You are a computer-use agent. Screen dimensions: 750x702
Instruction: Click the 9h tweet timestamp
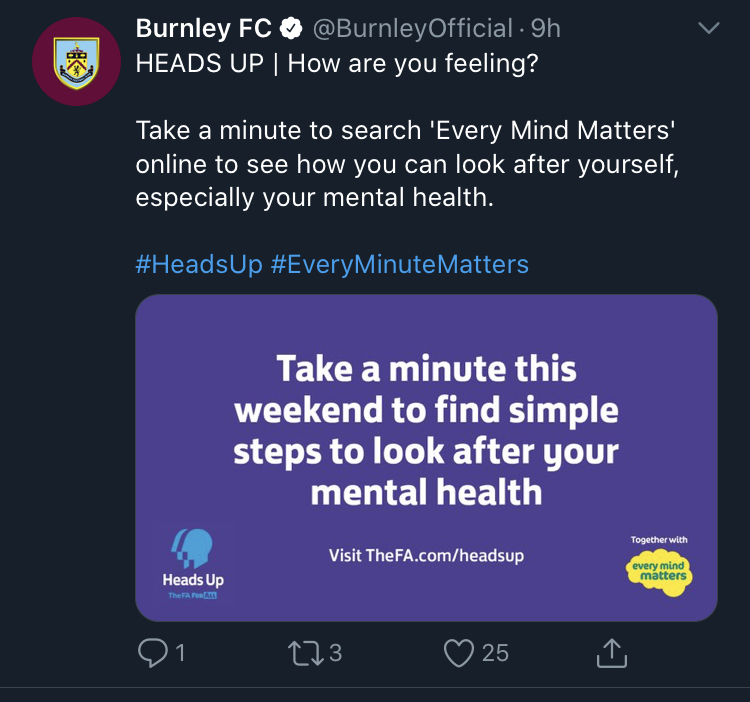click(546, 30)
